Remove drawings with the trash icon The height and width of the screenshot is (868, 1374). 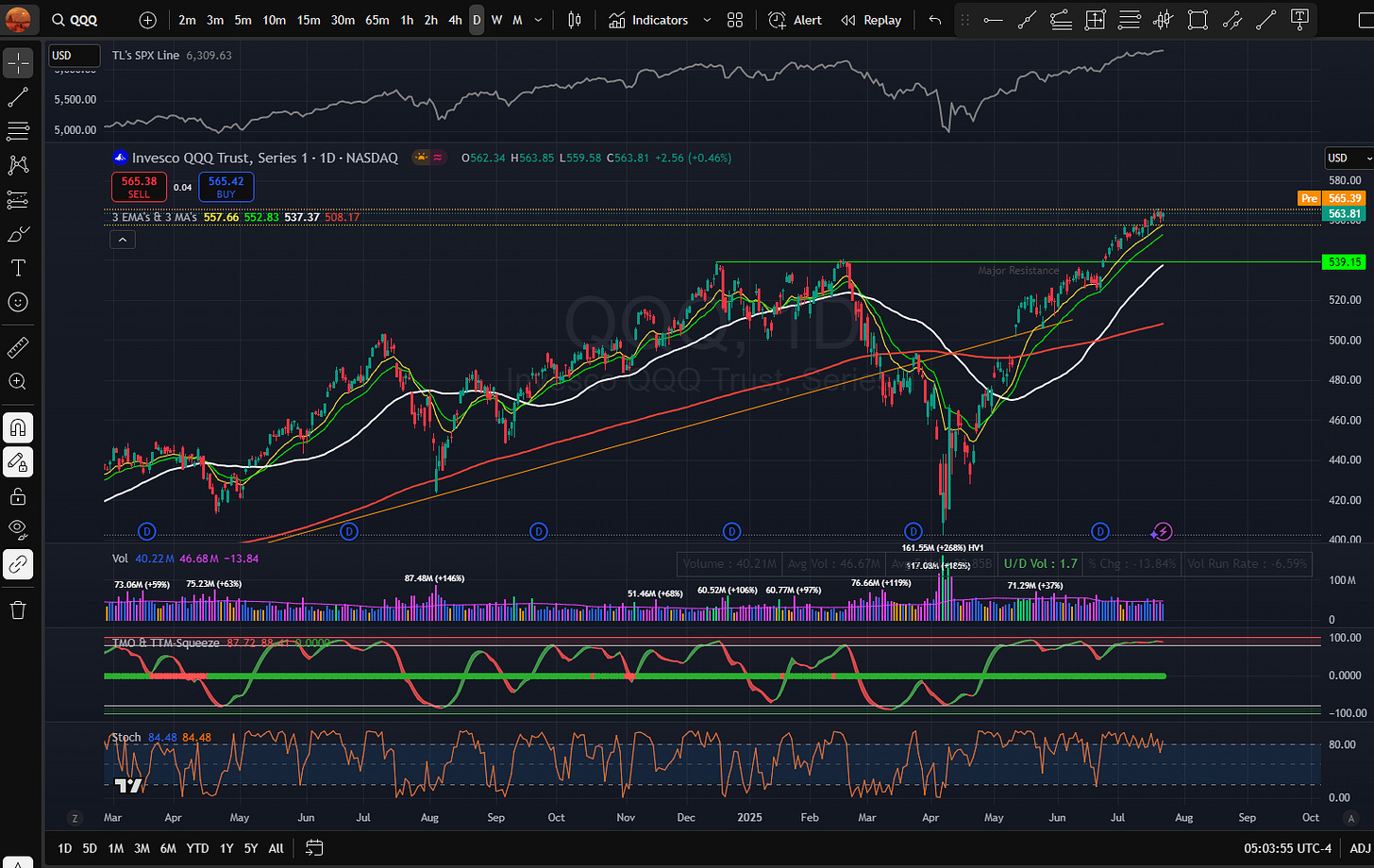18,610
